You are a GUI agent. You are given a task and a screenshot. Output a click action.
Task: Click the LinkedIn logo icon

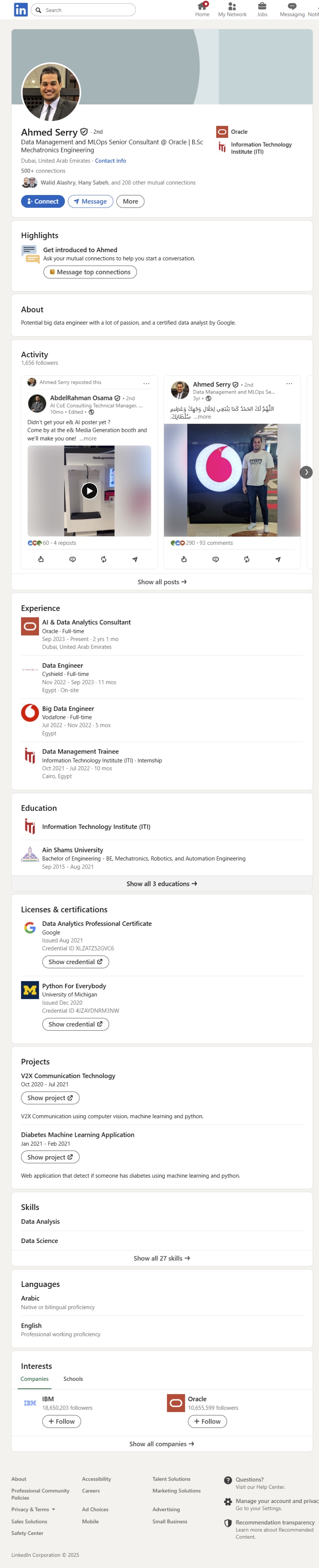[x=20, y=10]
